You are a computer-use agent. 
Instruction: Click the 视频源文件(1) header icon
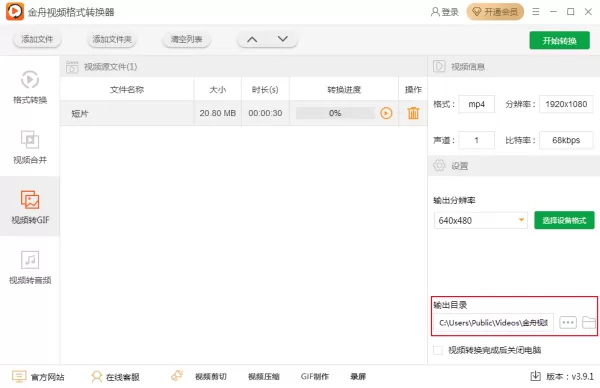pyautogui.click(x=72, y=67)
